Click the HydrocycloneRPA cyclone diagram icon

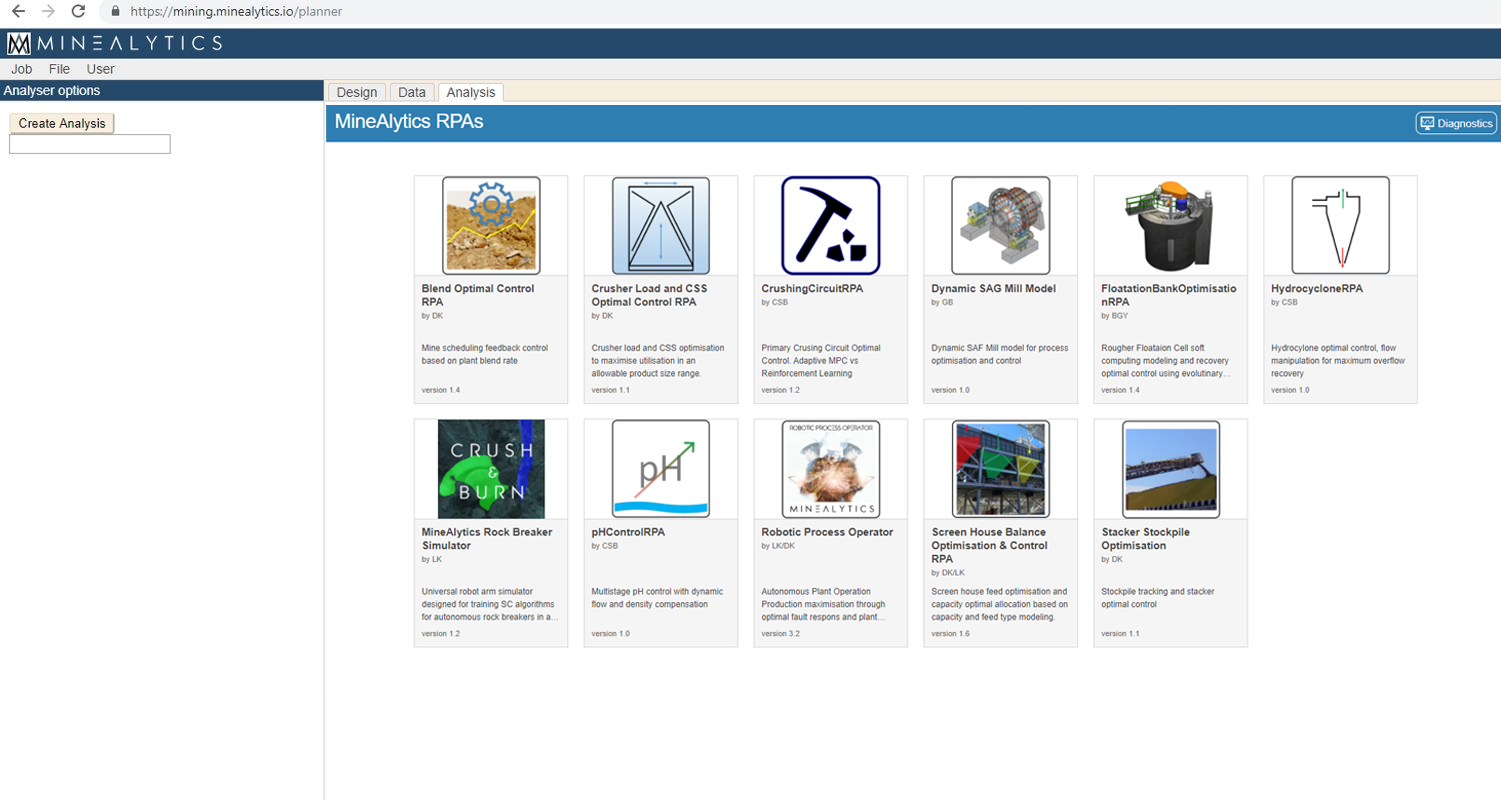point(1341,226)
